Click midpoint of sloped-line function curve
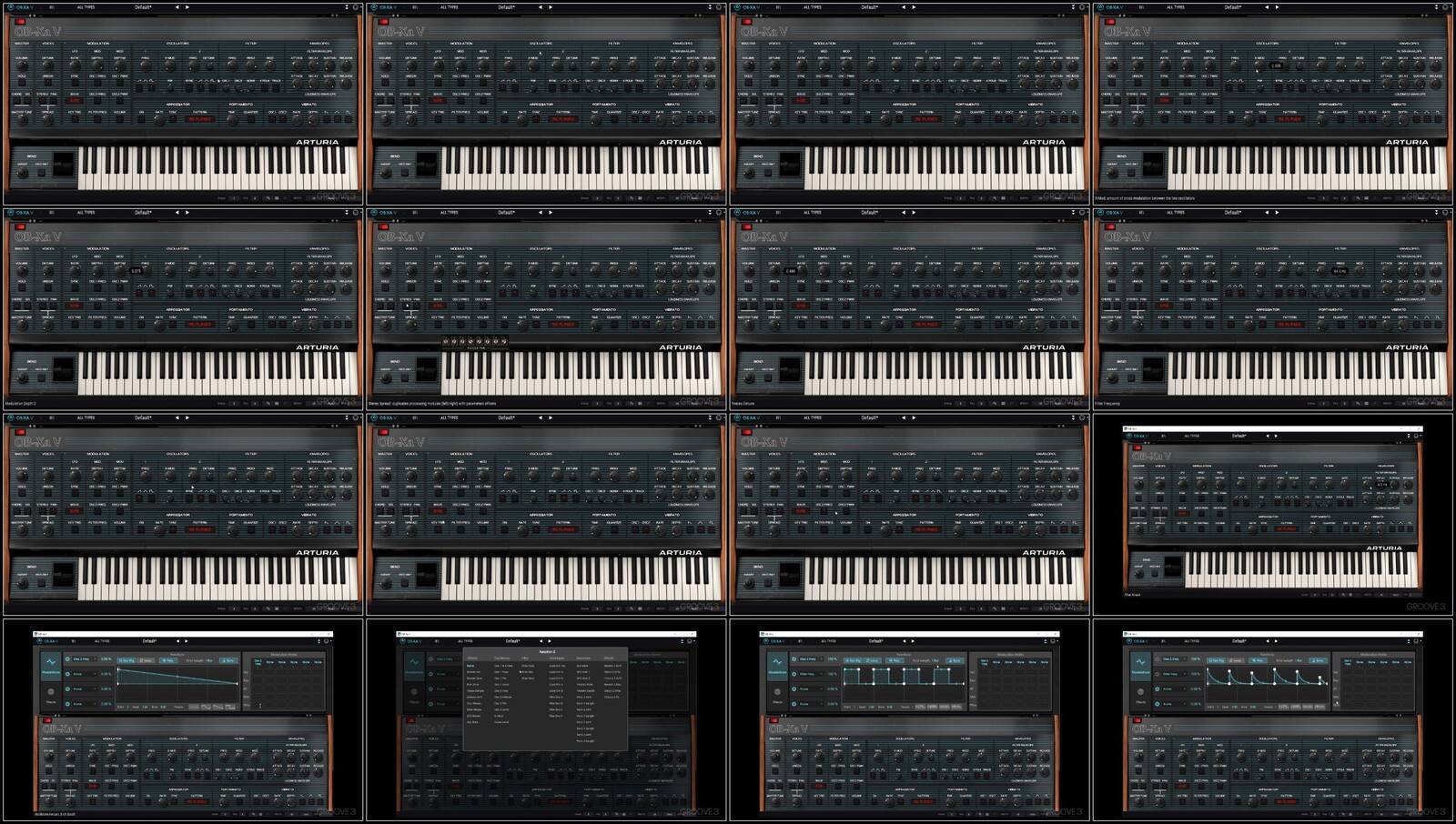Image resolution: width=1456 pixels, height=824 pixels. tap(177, 677)
